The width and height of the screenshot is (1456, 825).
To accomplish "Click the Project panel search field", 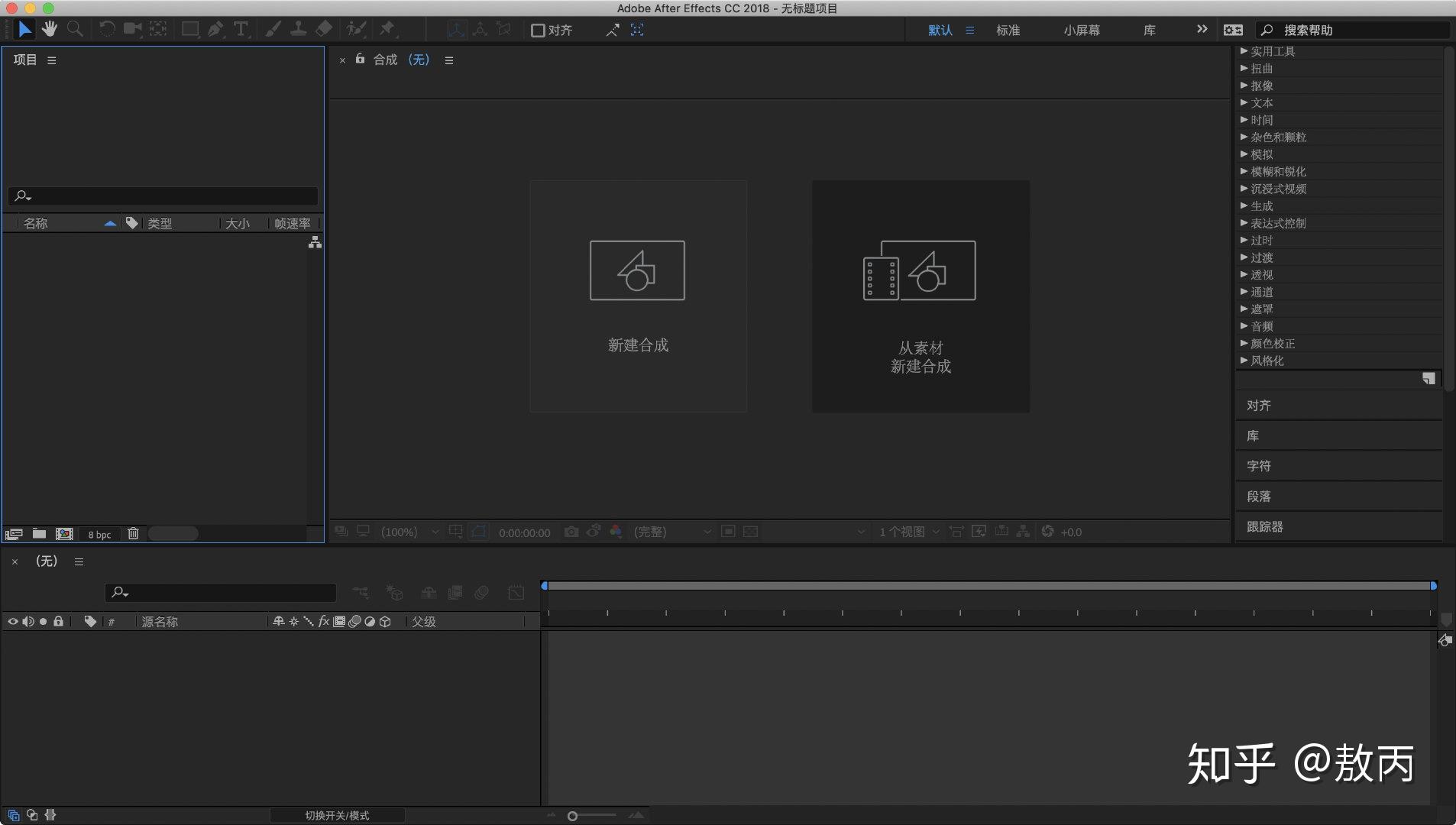I will [x=163, y=196].
